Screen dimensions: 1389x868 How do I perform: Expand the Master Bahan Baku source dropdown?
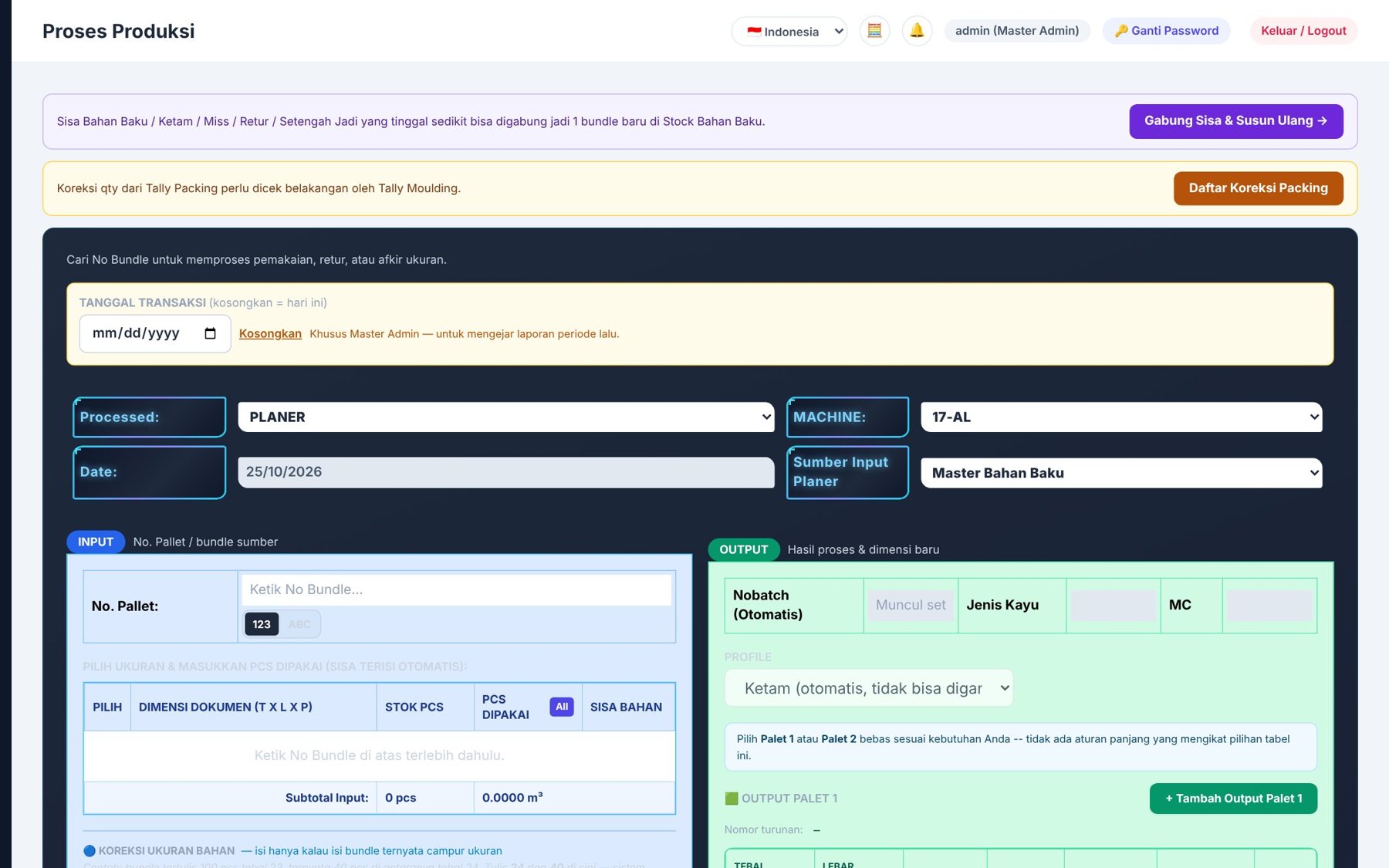coord(1121,473)
